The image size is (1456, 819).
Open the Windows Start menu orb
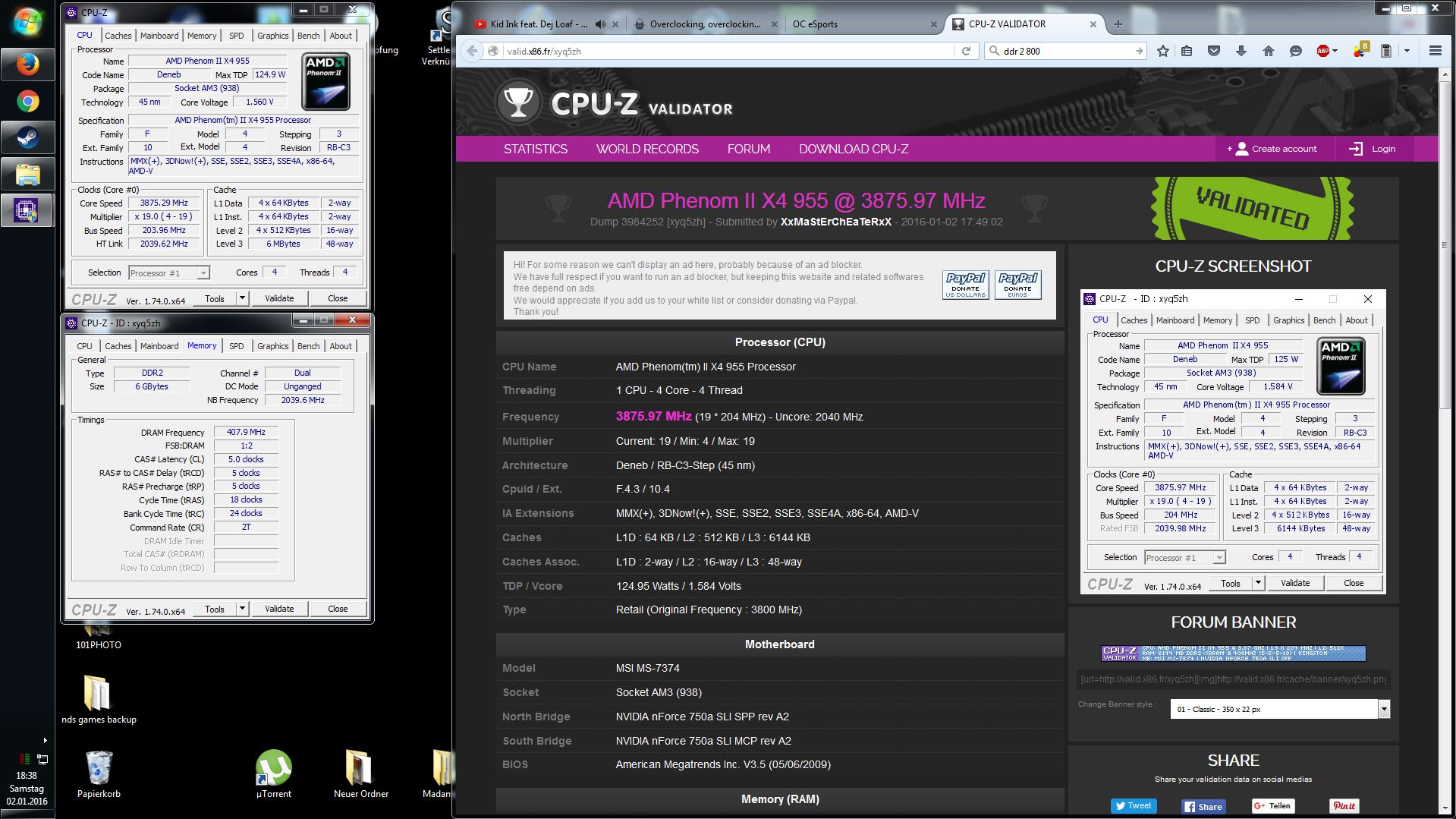[27, 21]
